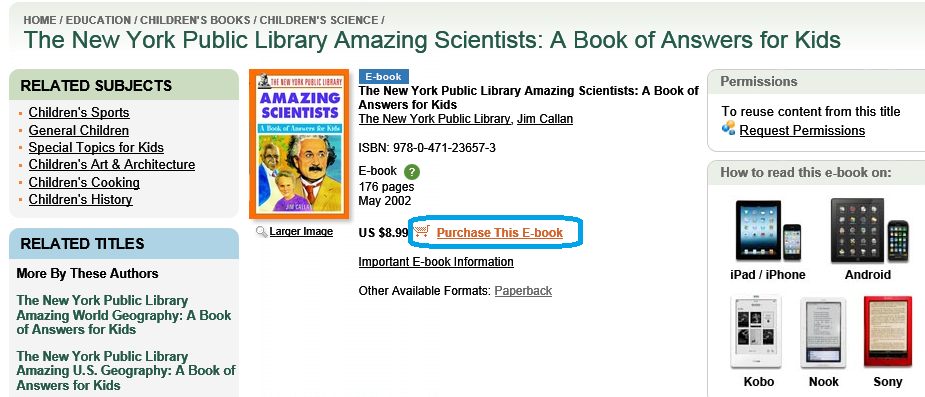Open Amazing World Geography related title
The height and width of the screenshot is (397, 925).
(x=124, y=315)
